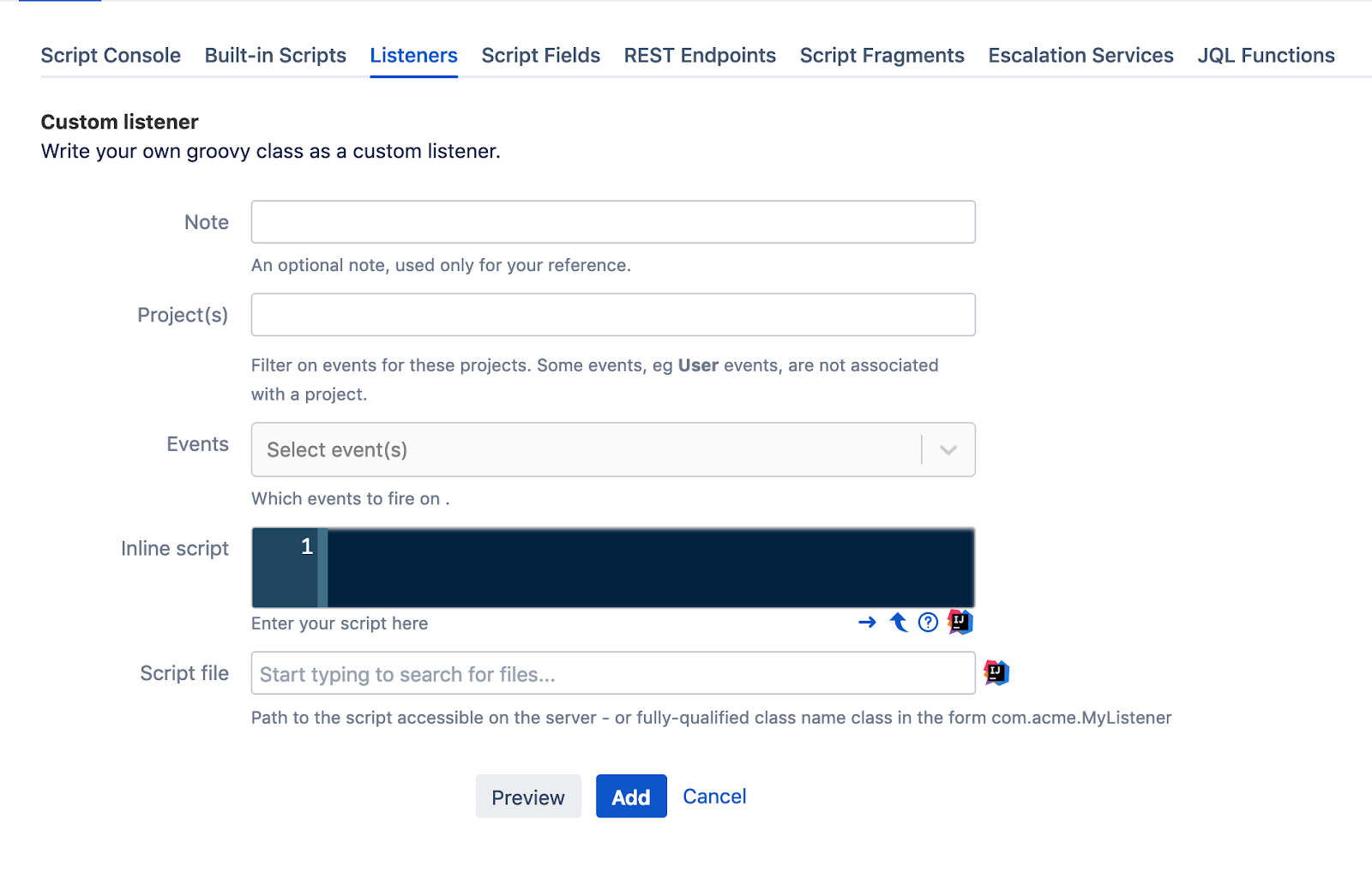Click the Cancel link
Viewport: 1372px width, 873px height.
(x=714, y=797)
